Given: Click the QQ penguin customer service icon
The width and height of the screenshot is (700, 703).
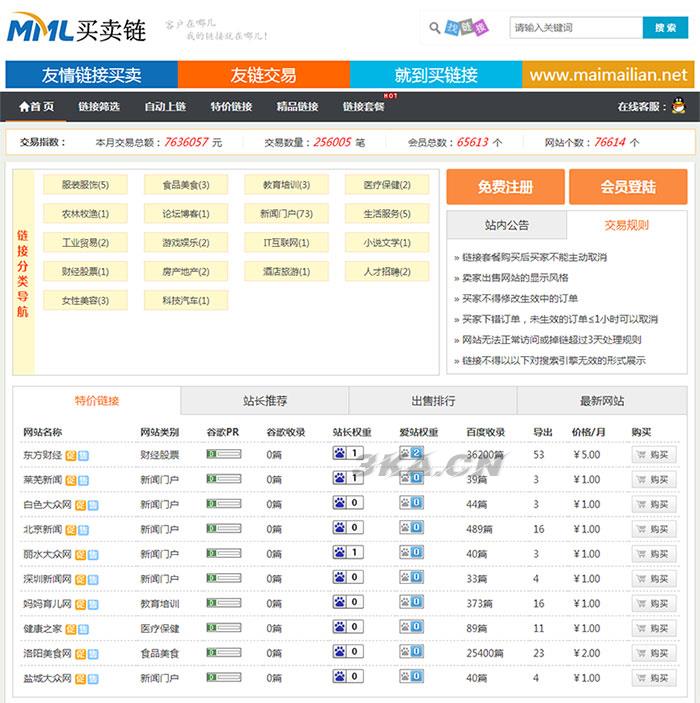Looking at the screenshot, I should point(678,106).
